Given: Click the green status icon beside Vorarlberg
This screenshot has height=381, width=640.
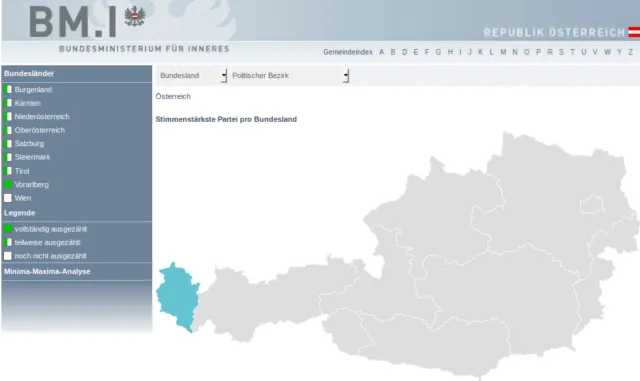Looking at the screenshot, I should (8, 184).
